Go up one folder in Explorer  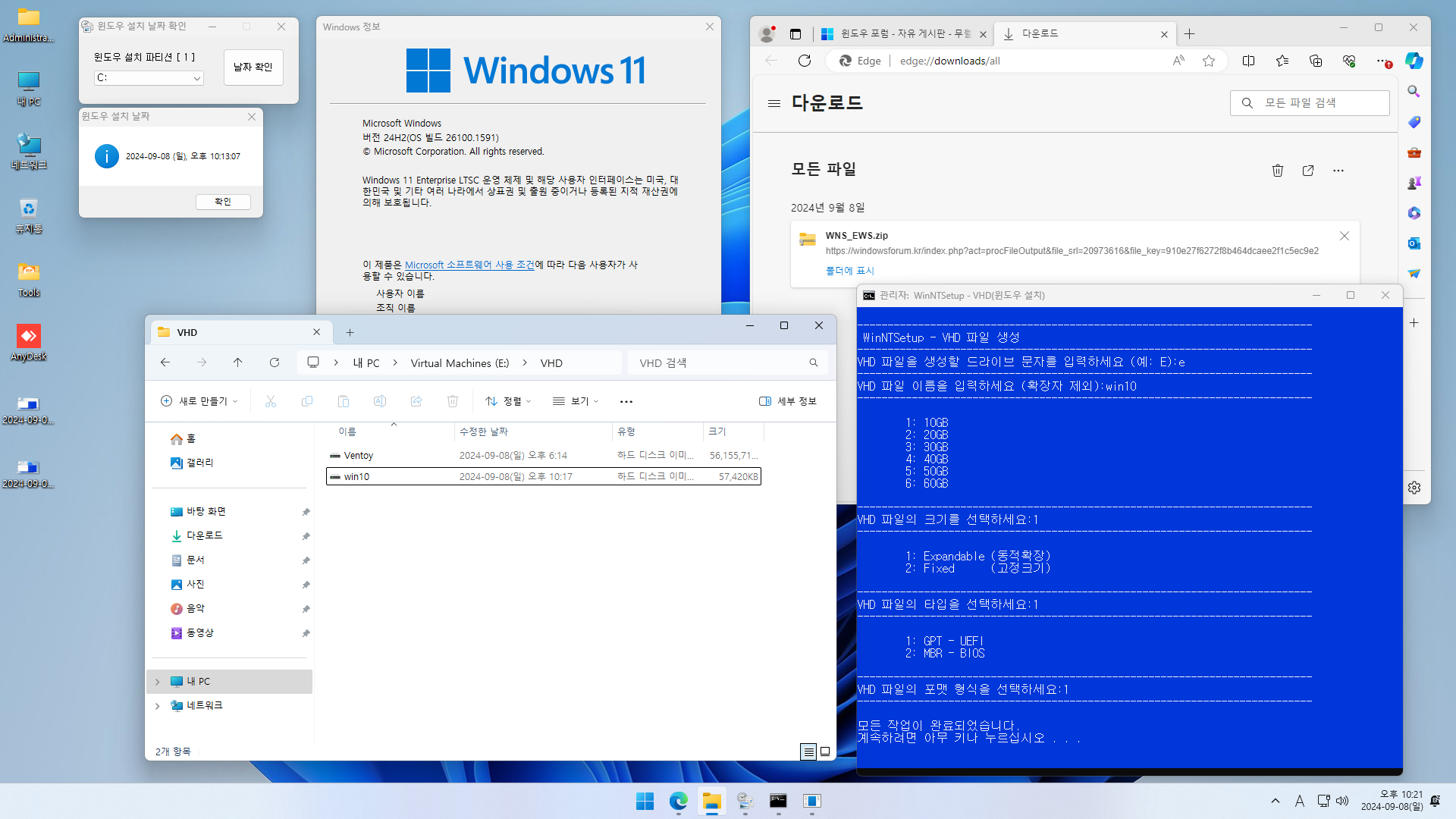(x=238, y=362)
